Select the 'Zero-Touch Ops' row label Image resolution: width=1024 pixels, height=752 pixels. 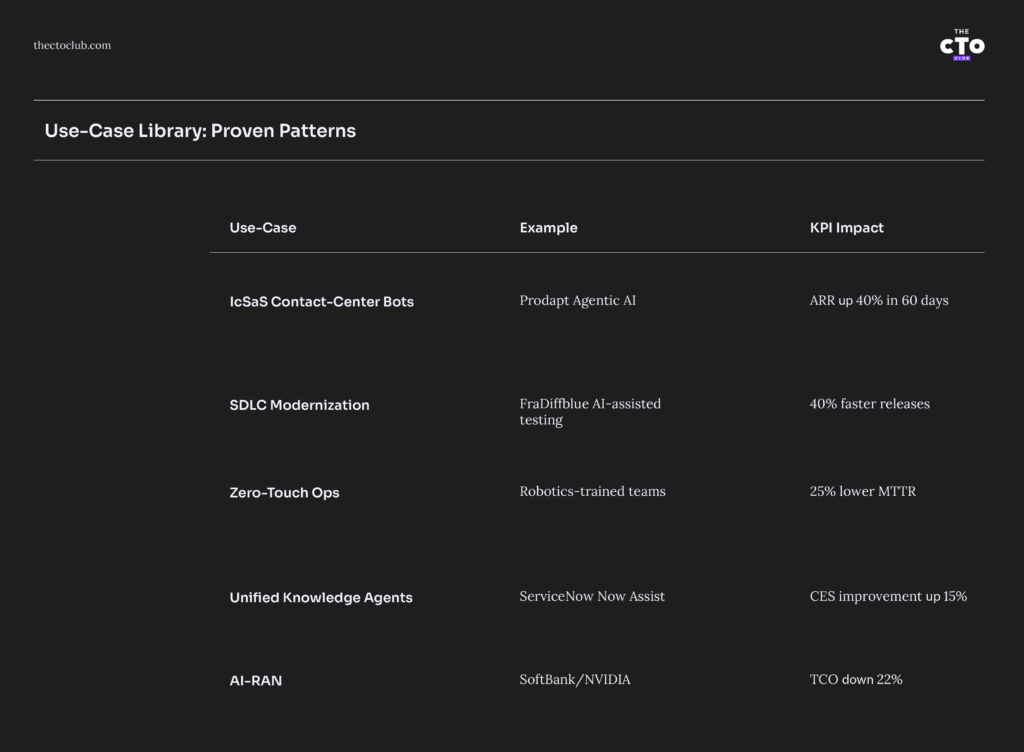284,492
